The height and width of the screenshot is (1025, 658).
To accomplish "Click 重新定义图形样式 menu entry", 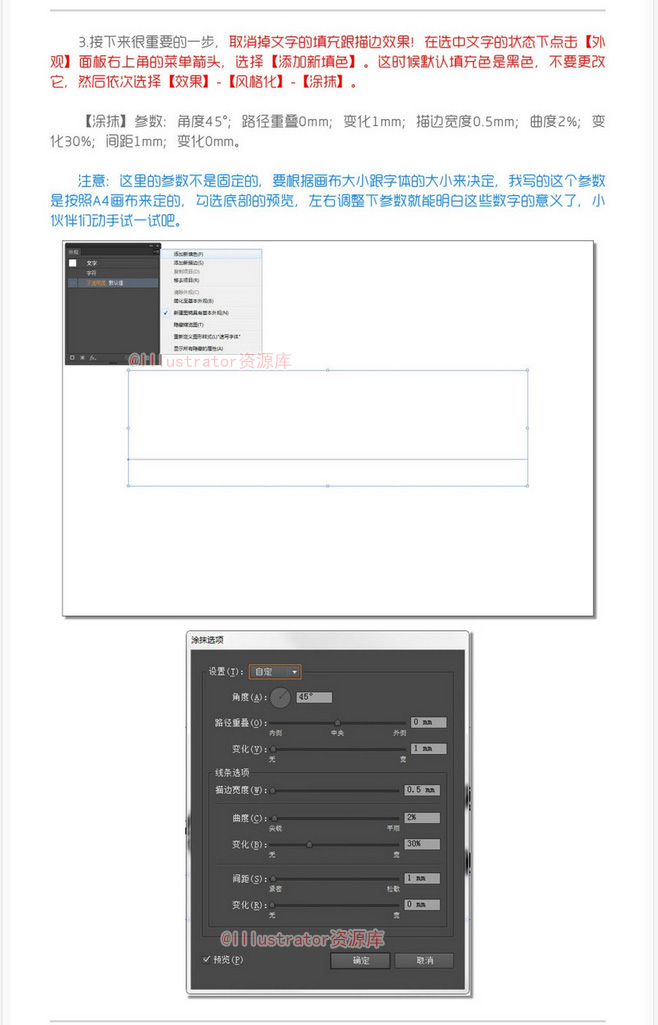I will tap(211, 336).
